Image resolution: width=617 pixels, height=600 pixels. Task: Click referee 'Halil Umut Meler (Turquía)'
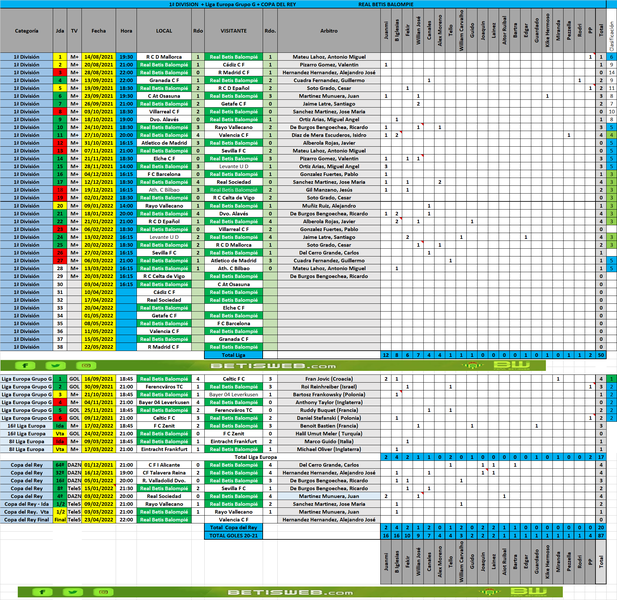[x=329, y=434]
